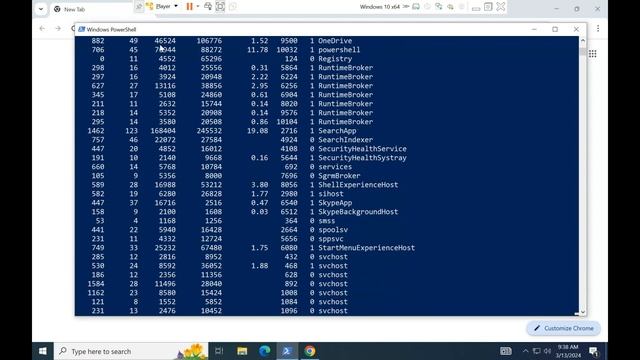
Task: Open the Windows Start menu
Action: 42,351
